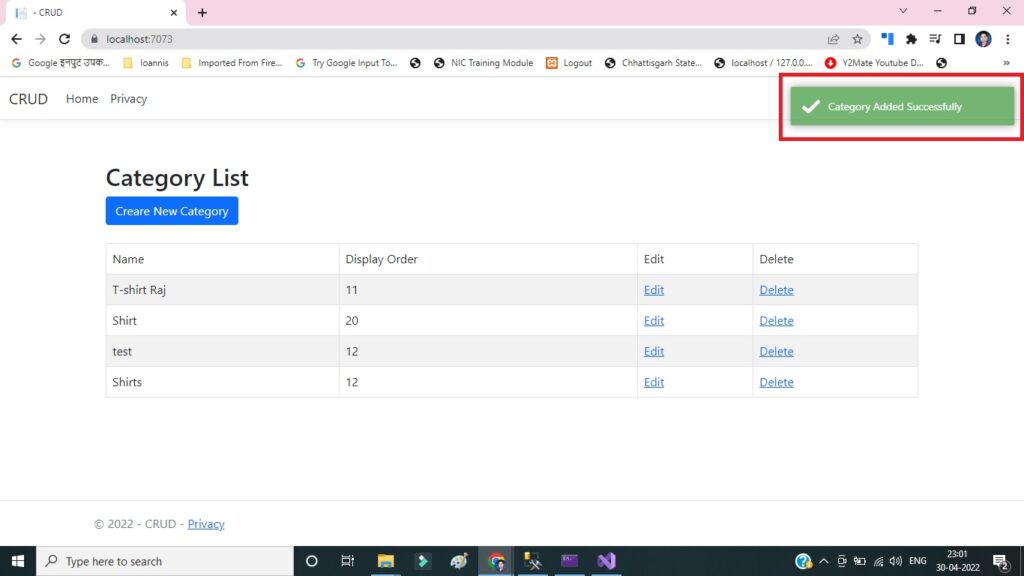Click the Creare New Category button
Screen dimensions: 1024x576
tap(171, 211)
